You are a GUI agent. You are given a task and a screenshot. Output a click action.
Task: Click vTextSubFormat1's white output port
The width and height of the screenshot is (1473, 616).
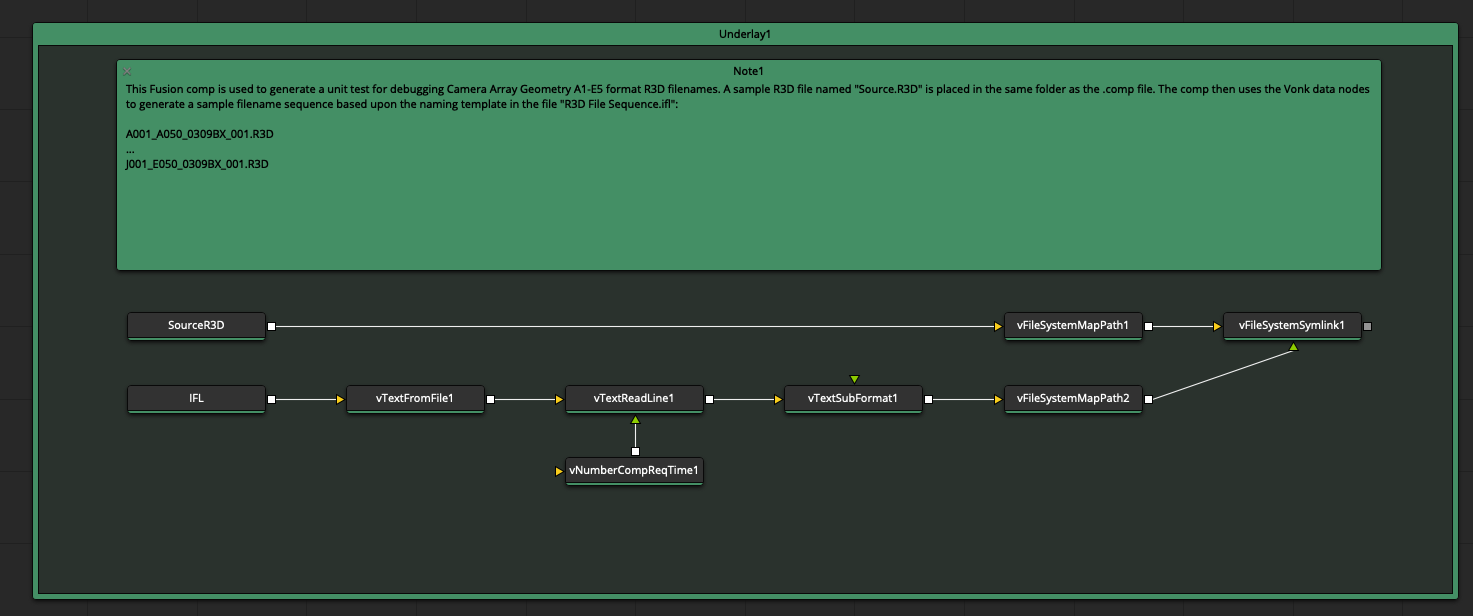click(x=928, y=399)
